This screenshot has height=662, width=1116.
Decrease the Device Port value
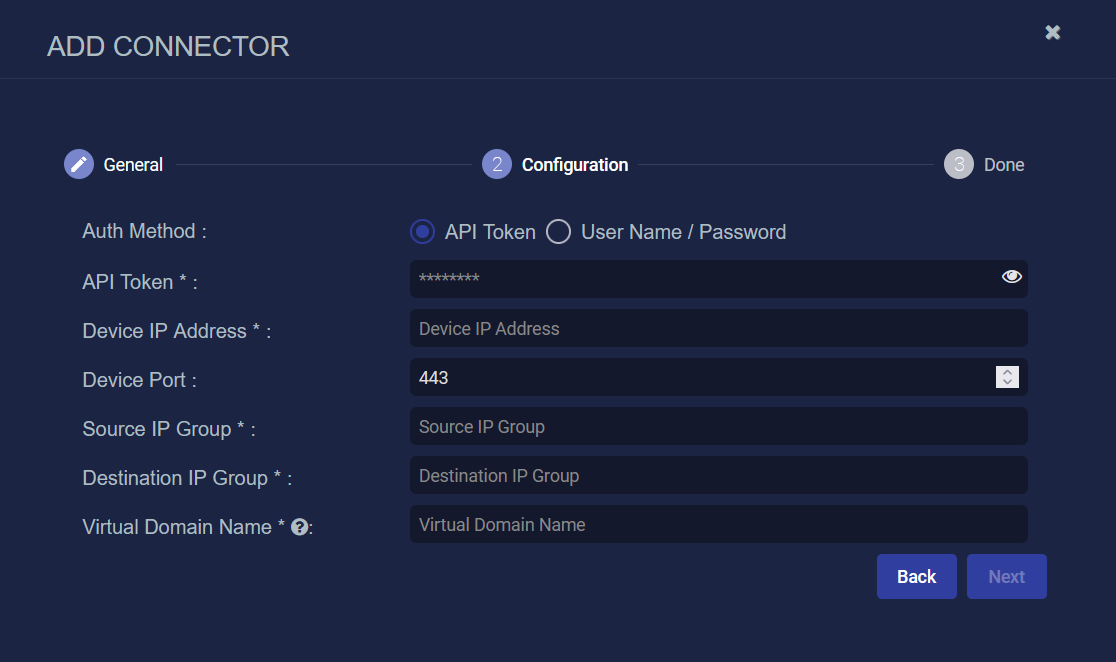pyautogui.click(x=1007, y=382)
